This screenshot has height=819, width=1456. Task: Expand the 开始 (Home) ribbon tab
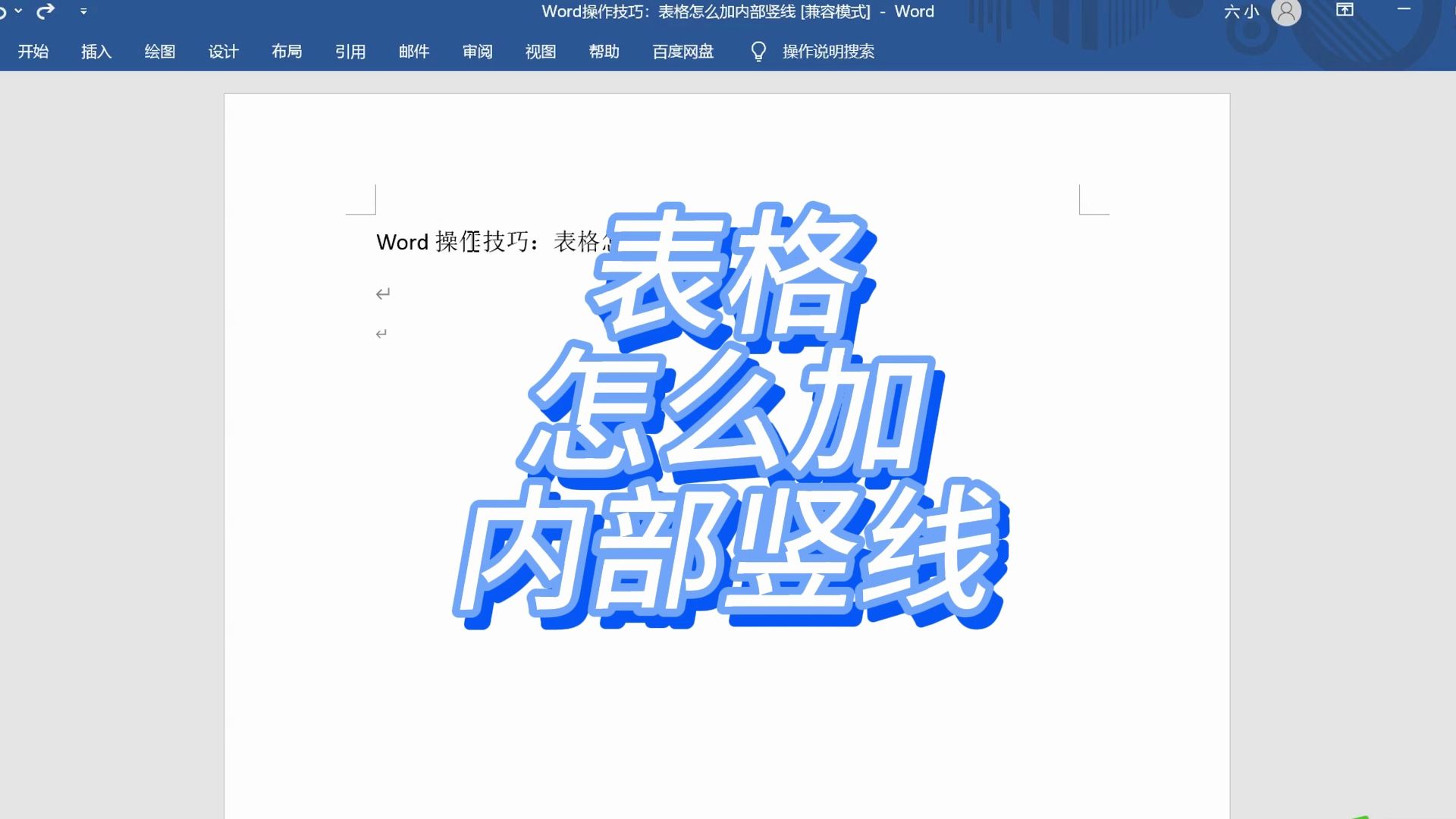33,51
